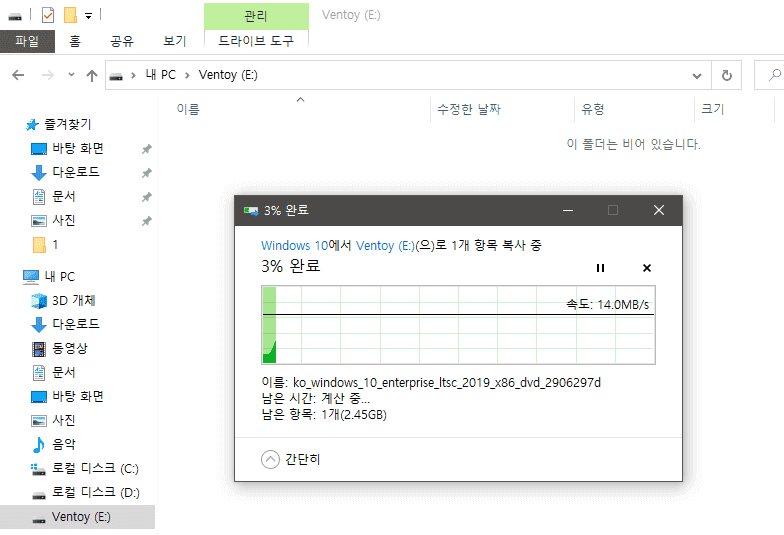Select the 관리 contextual tab
This screenshot has width=784, height=535.
point(256,16)
